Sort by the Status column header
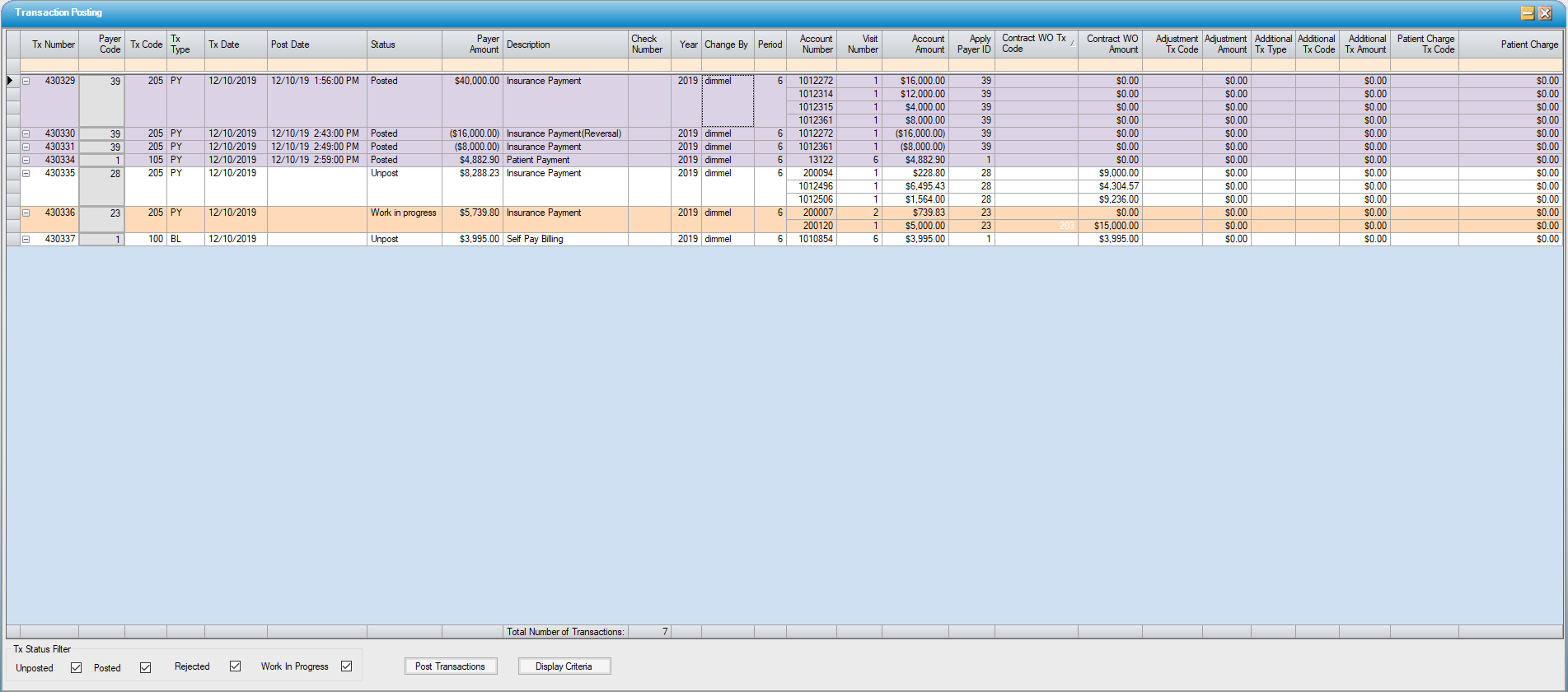The width and height of the screenshot is (1568, 692). click(x=404, y=44)
